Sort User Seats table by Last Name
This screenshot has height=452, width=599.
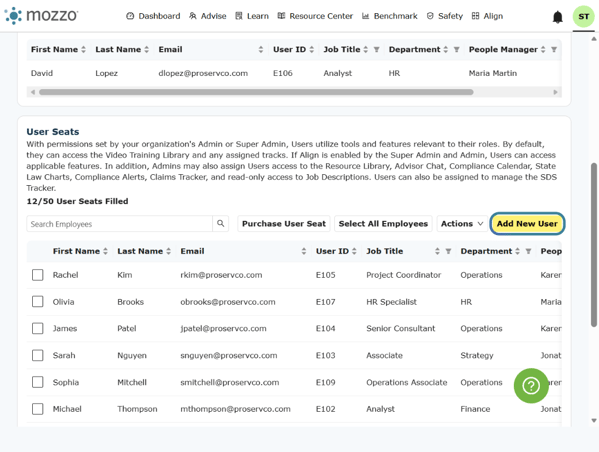click(x=168, y=251)
